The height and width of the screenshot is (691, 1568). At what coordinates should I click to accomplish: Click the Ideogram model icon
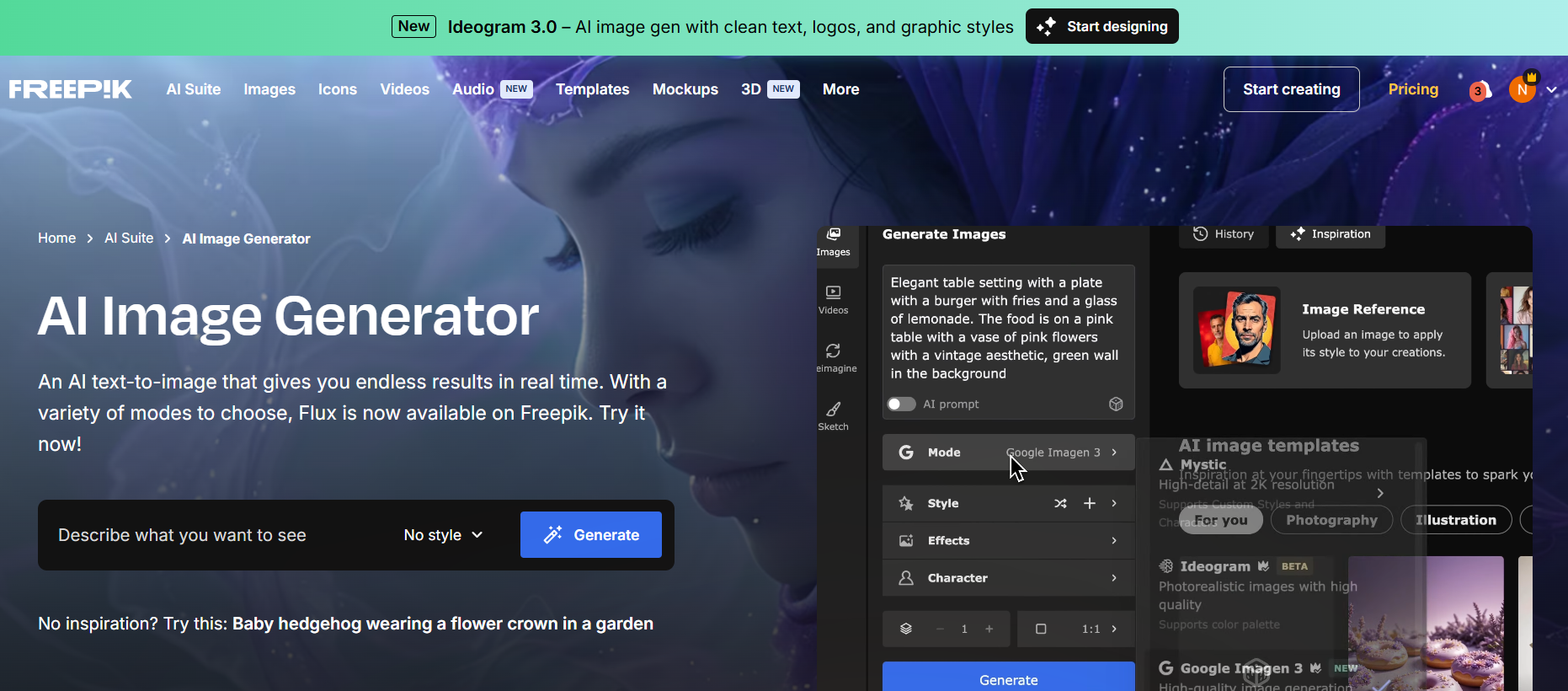(1166, 566)
